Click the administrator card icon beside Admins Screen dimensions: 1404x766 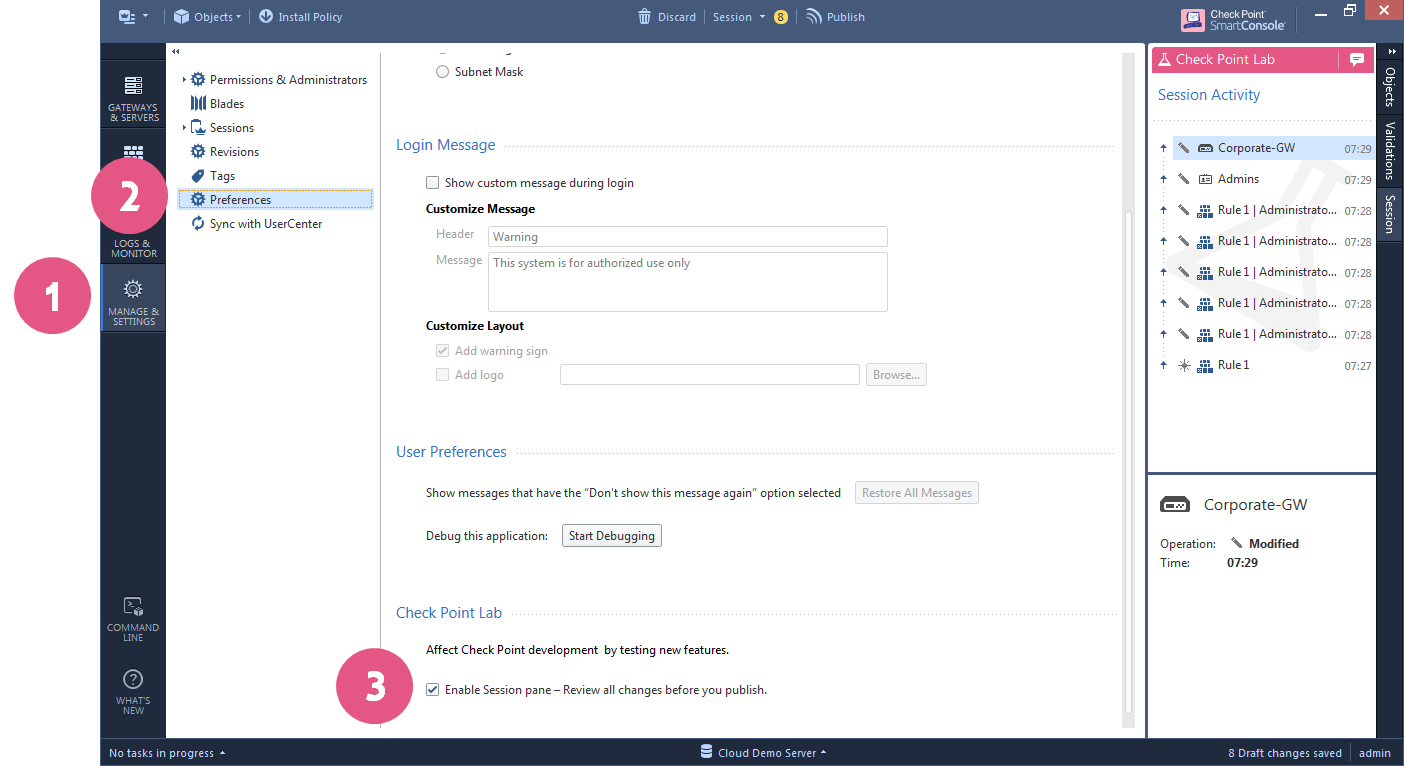click(x=1205, y=179)
